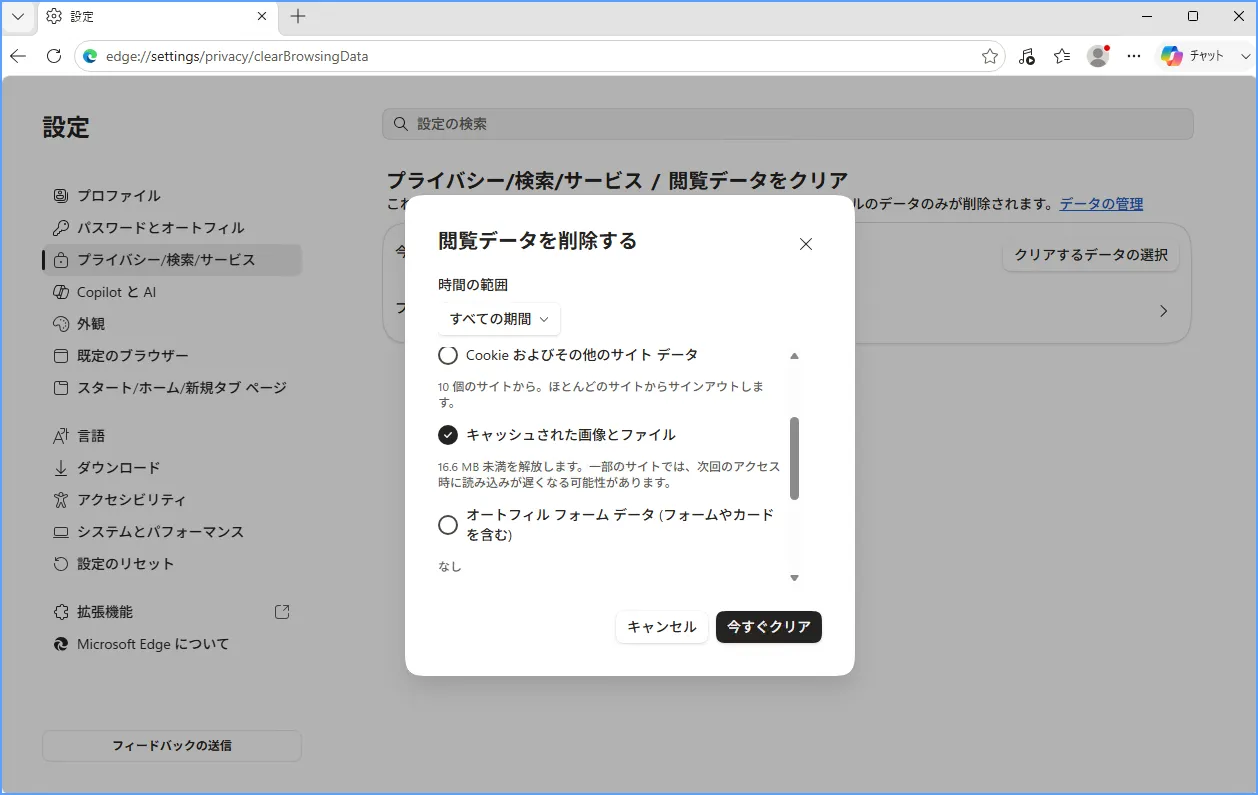
Task: Open スタート/ホーム/新規タブ ページ section
Action: 171,388
